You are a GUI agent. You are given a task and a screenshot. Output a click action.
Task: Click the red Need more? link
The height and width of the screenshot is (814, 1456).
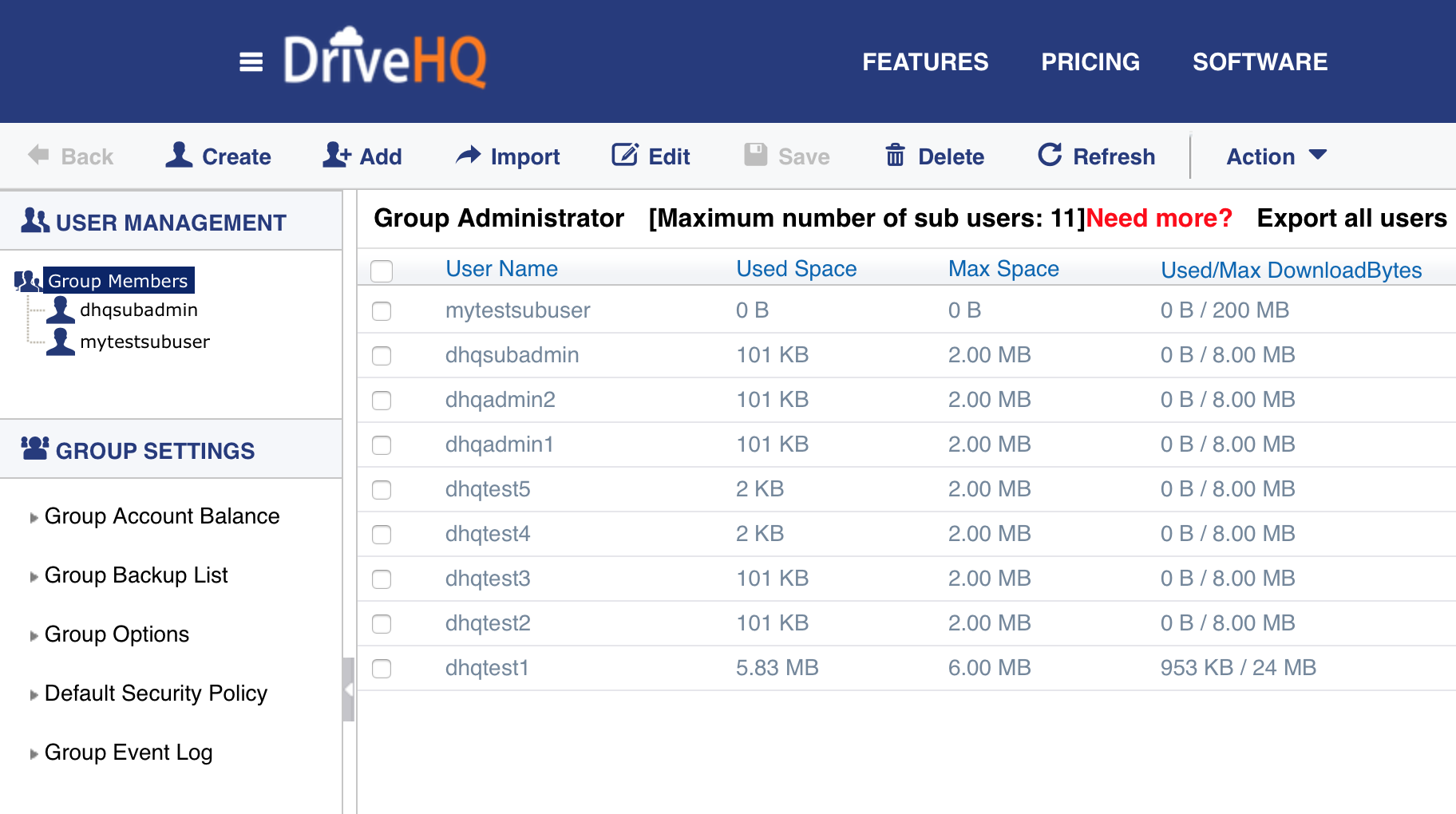click(x=1159, y=218)
